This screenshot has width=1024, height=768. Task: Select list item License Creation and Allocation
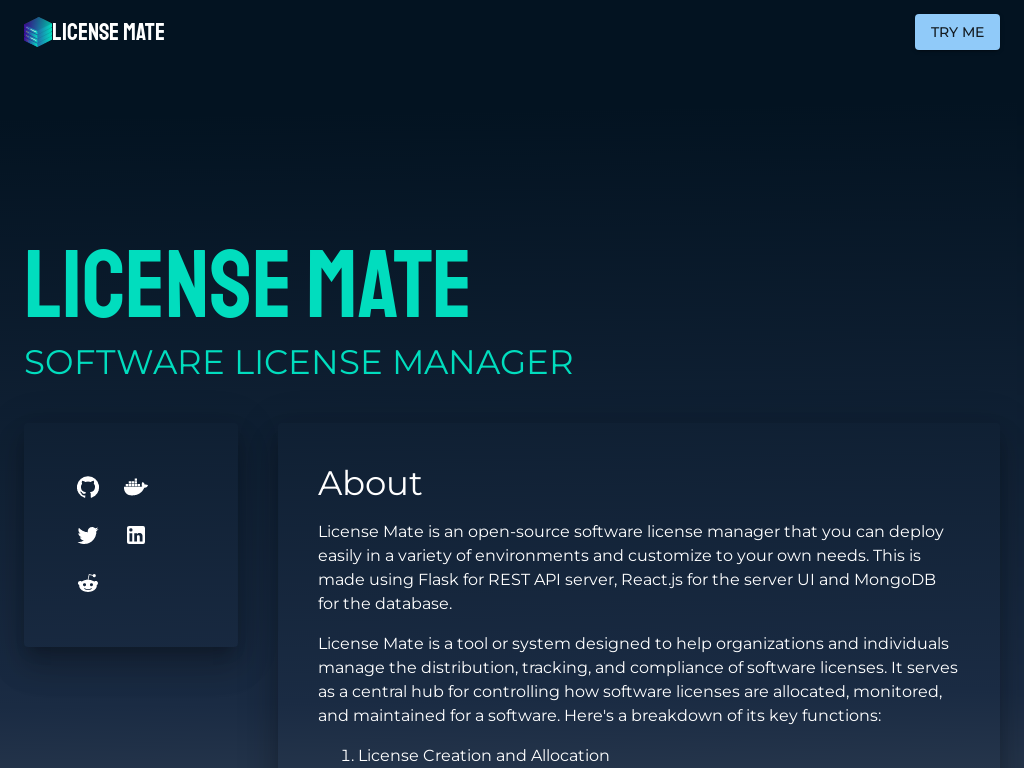point(483,756)
